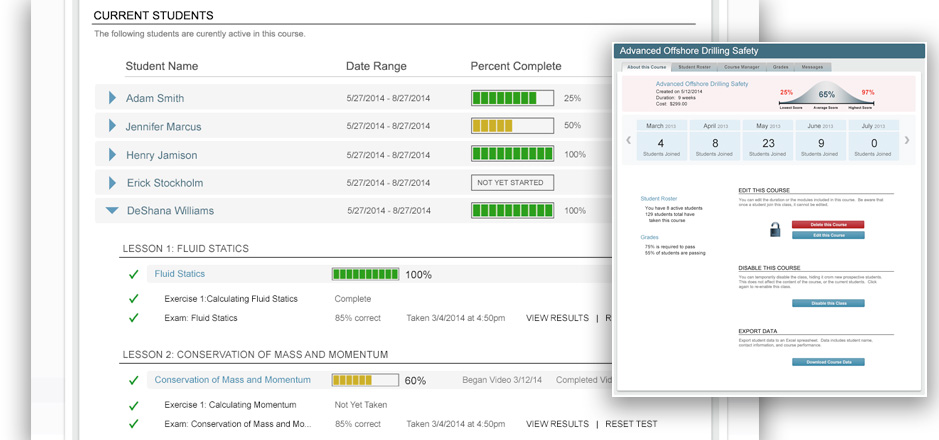Click checkmark beside Exercise 1: Calculating Fluid Statics
This screenshot has width=939, height=440.
134,299
